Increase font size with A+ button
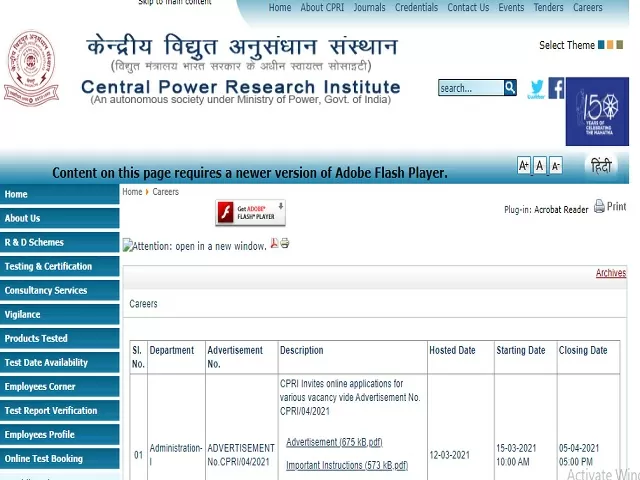The image size is (640, 480). click(524, 166)
